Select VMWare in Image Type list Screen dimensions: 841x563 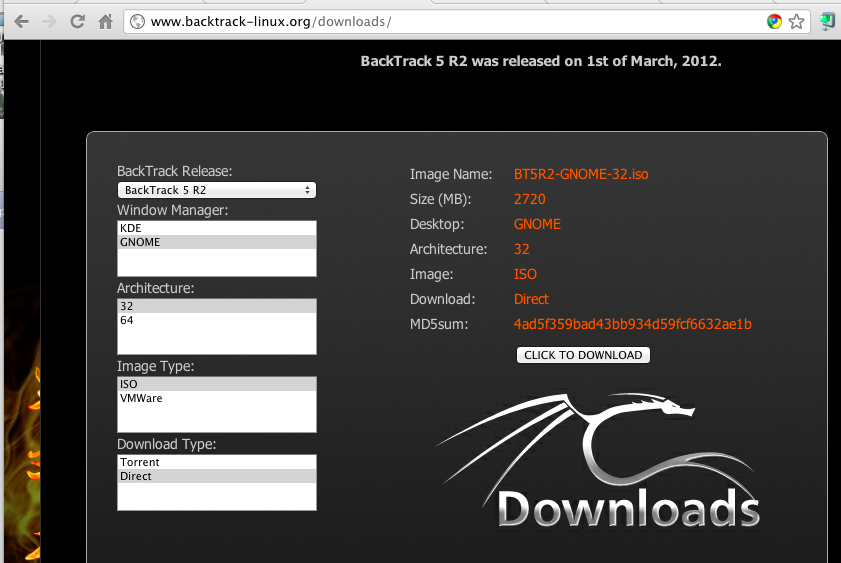217,398
